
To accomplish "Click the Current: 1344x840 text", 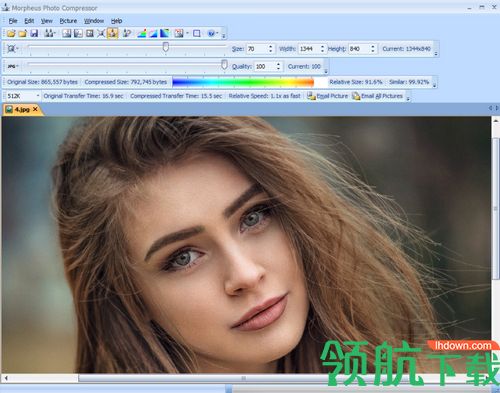I will (x=407, y=49).
